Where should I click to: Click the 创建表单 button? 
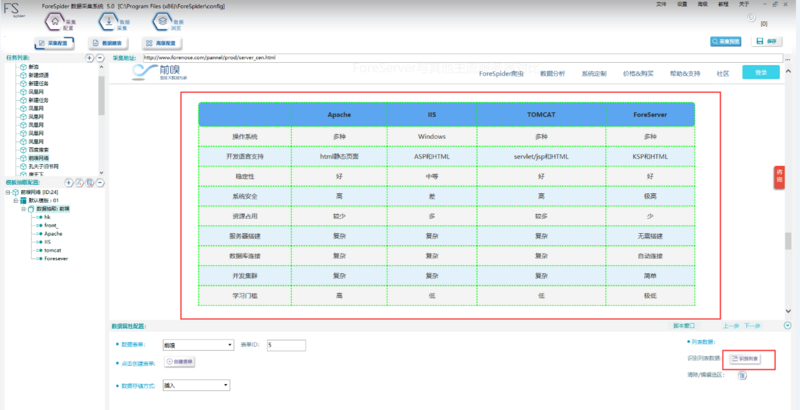tap(180, 362)
